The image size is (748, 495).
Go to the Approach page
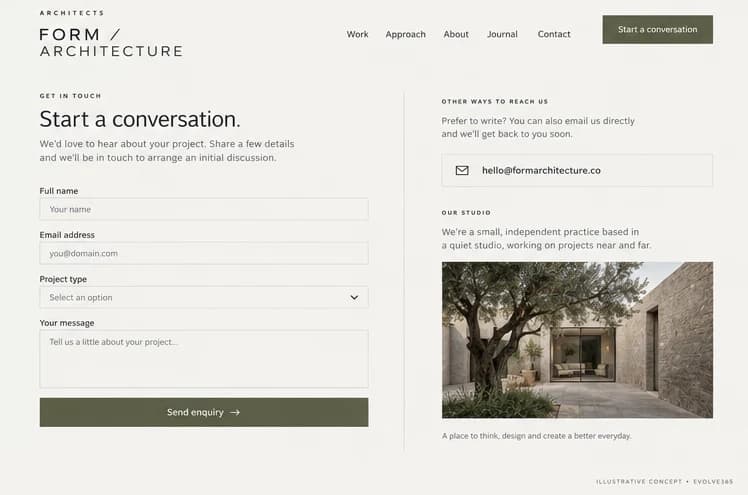pyautogui.click(x=405, y=34)
